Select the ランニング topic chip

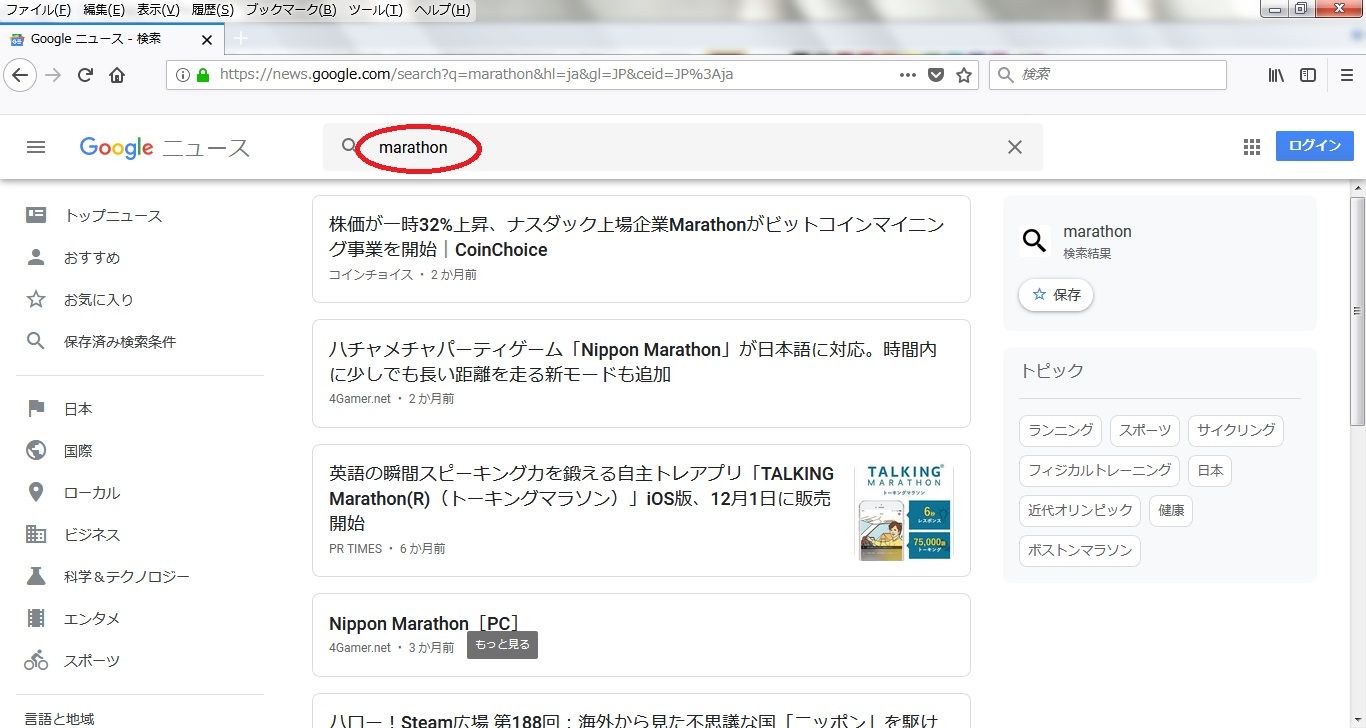click(1060, 430)
